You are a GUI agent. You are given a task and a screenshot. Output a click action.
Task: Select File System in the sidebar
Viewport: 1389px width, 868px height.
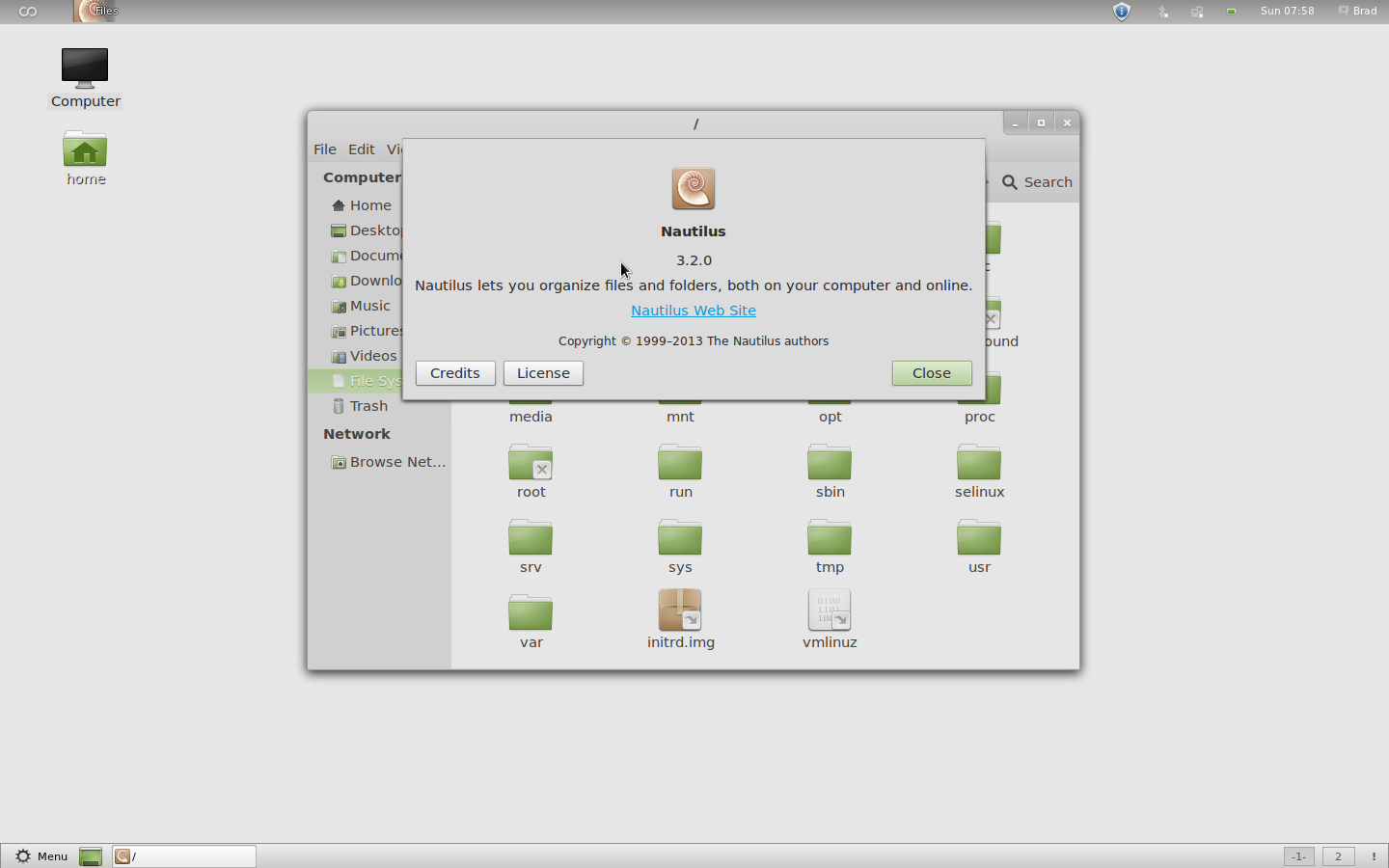point(355,381)
